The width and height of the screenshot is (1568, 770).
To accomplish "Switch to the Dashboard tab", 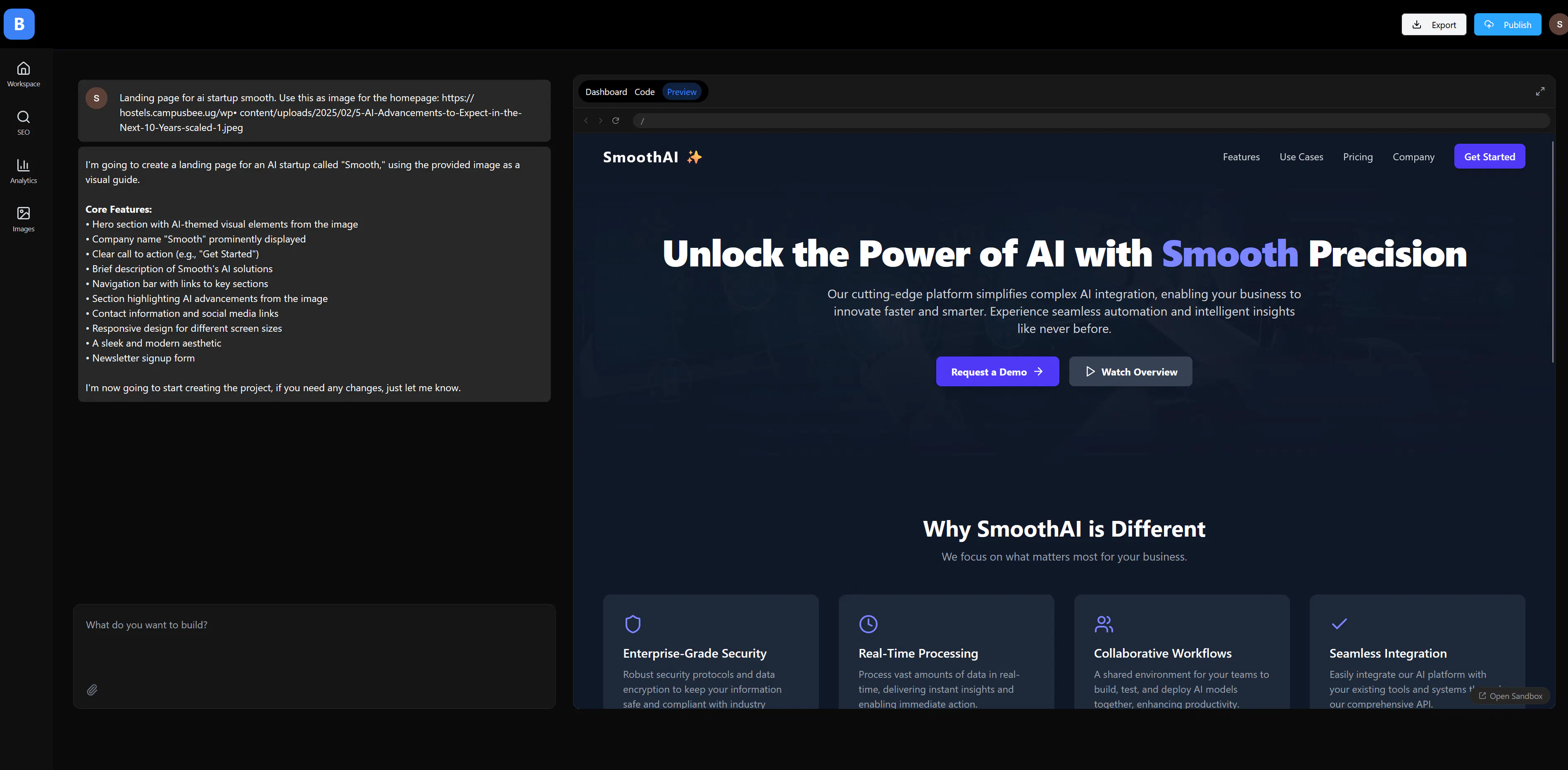I will pyautogui.click(x=606, y=92).
